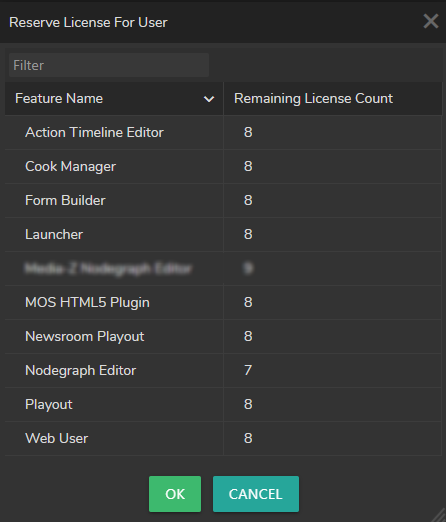Select the Nodegraph Editor row
This screenshot has height=522, width=446.
[223, 371]
